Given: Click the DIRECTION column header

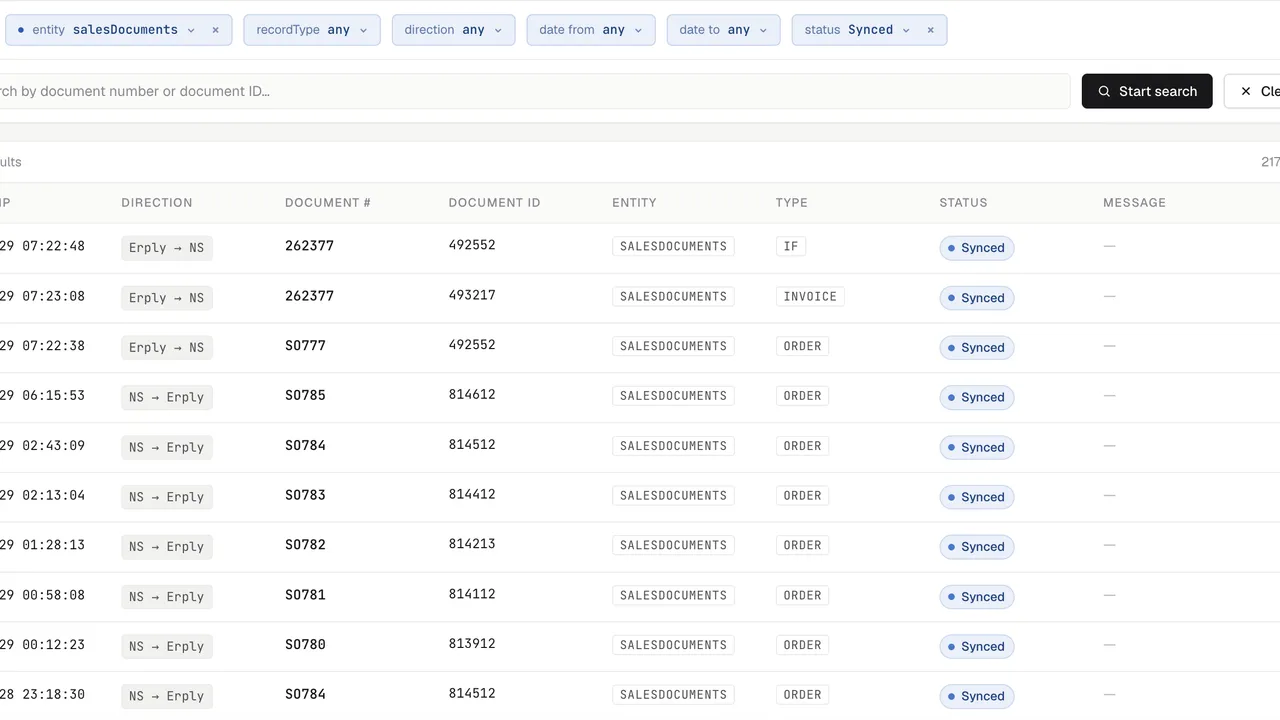Looking at the screenshot, I should click(x=157, y=203).
